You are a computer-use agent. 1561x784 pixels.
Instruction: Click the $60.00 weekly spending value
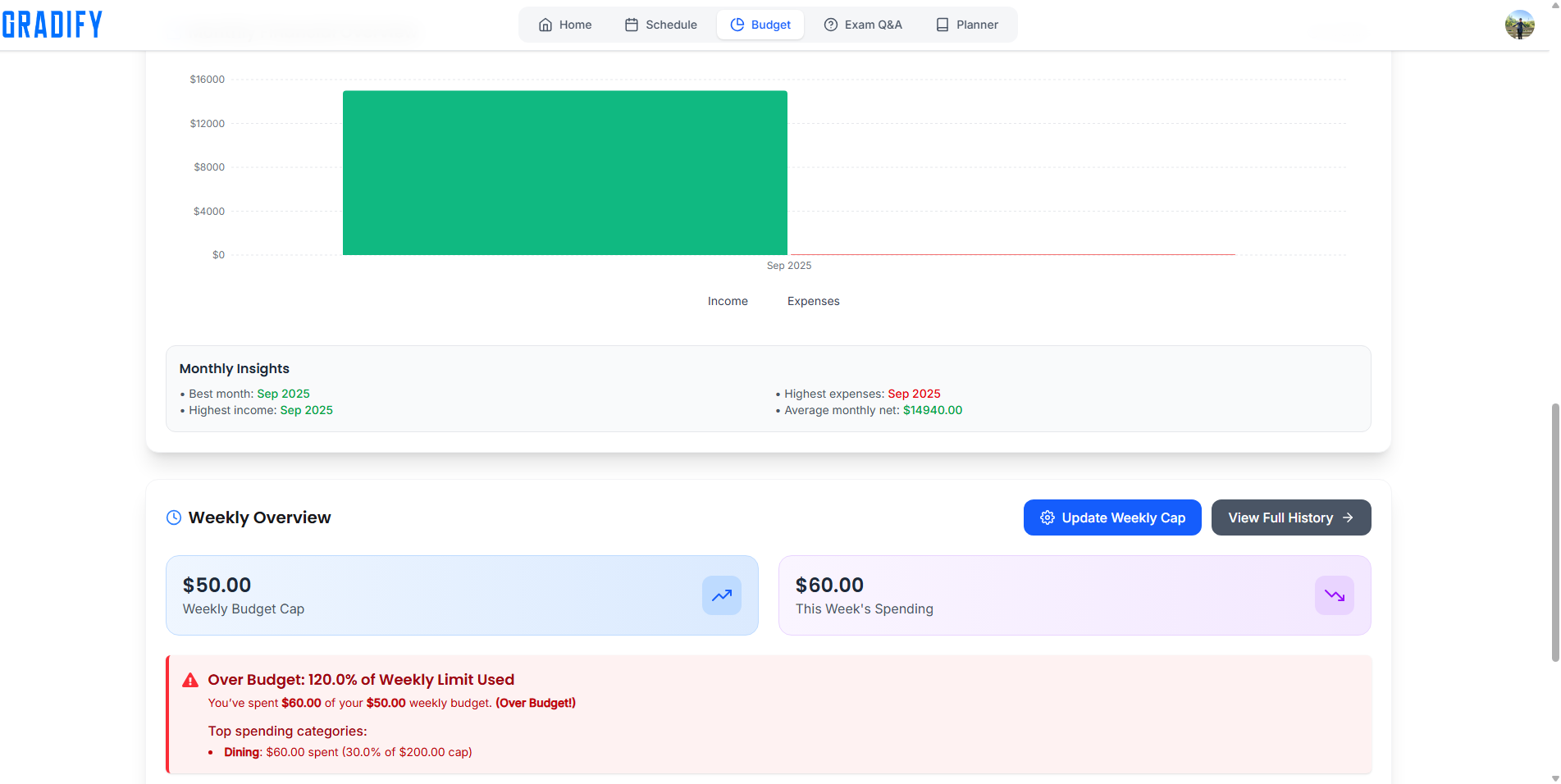coord(829,585)
